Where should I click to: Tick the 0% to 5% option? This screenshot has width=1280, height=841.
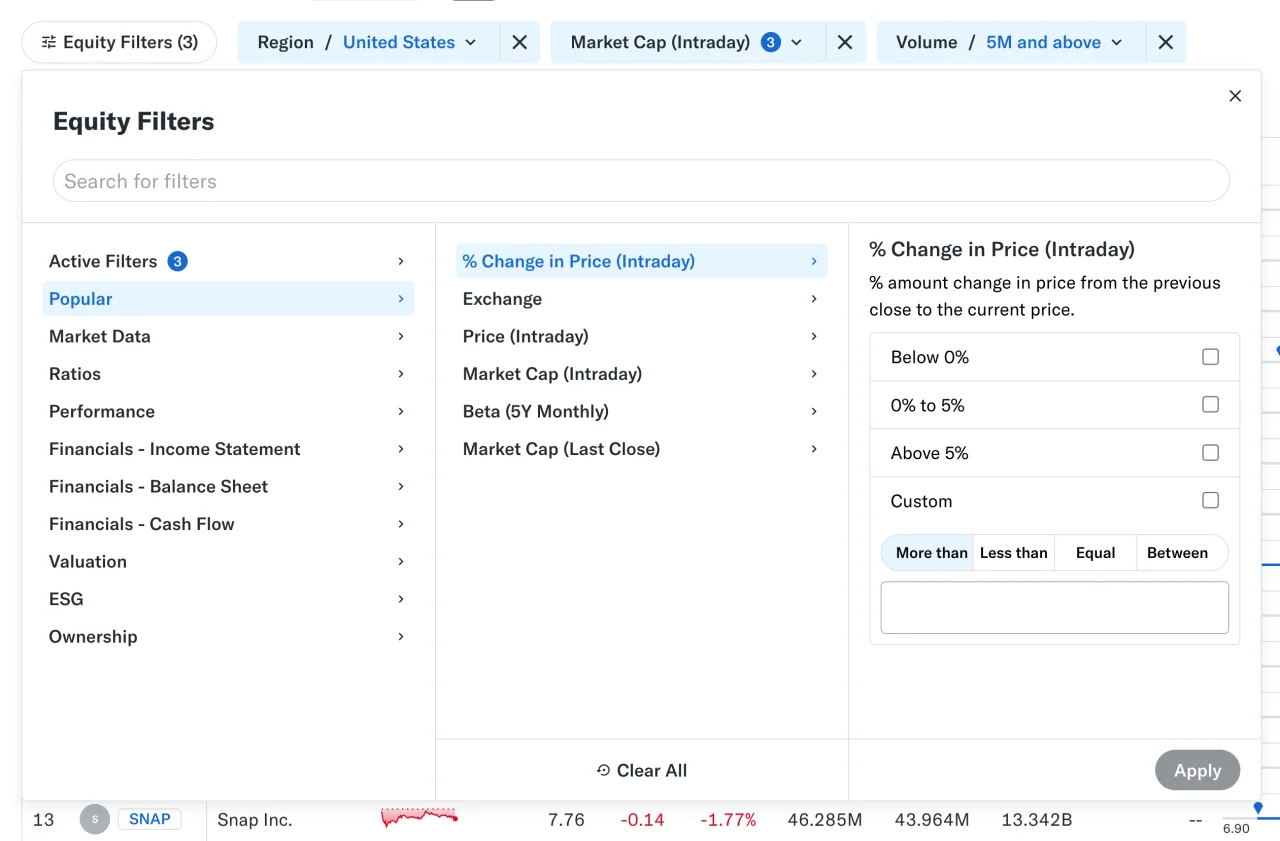tap(1210, 405)
